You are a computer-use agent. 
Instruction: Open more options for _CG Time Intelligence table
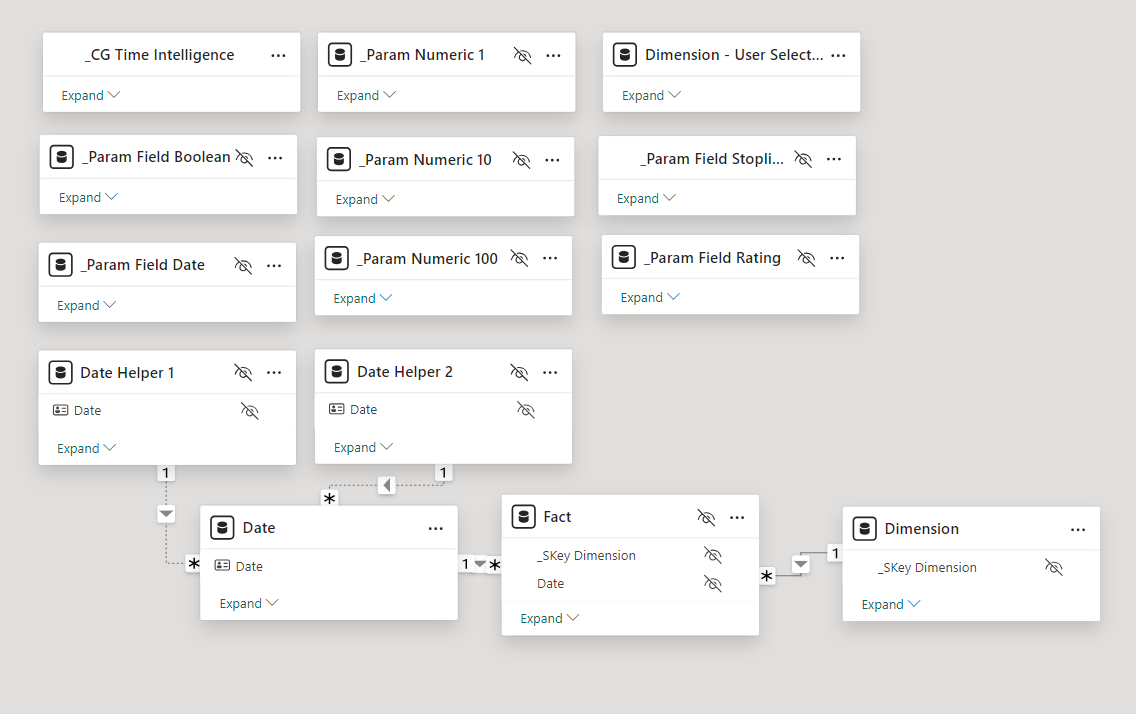point(278,56)
